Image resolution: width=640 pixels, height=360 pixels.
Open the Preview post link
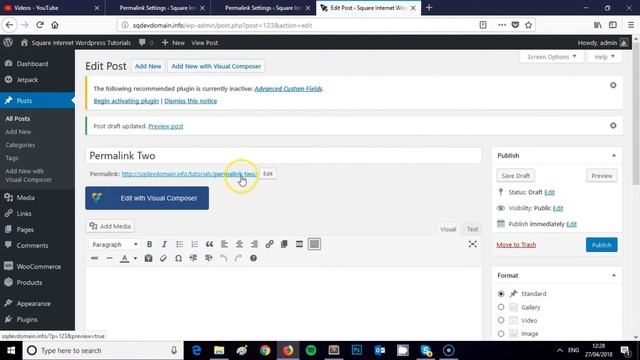coord(166,126)
